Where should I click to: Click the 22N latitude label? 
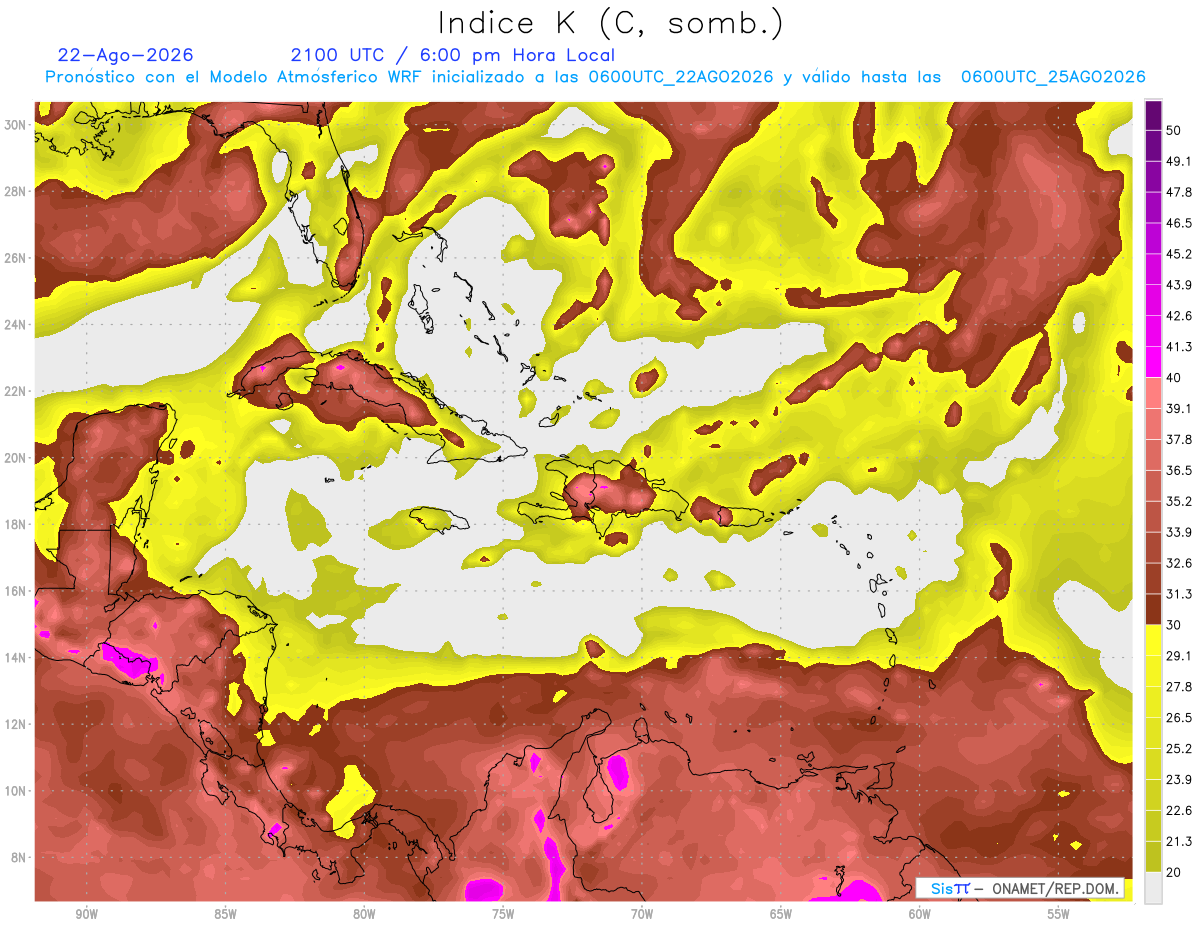pyautogui.click(x=15, y=391)
